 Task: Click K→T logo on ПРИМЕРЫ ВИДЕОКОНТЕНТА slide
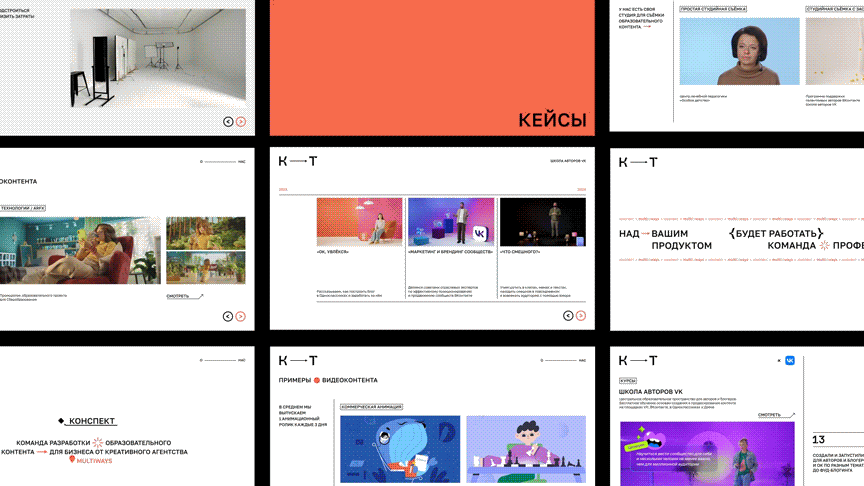tap(298, 360)
